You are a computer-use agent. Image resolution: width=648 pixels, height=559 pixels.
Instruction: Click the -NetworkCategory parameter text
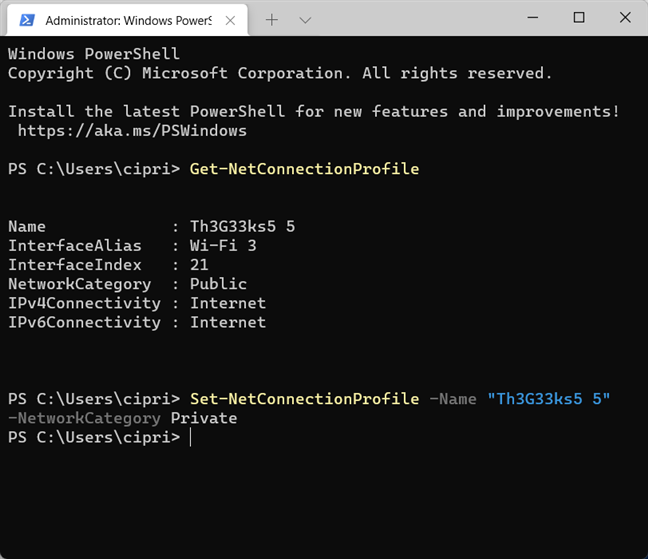84,419
